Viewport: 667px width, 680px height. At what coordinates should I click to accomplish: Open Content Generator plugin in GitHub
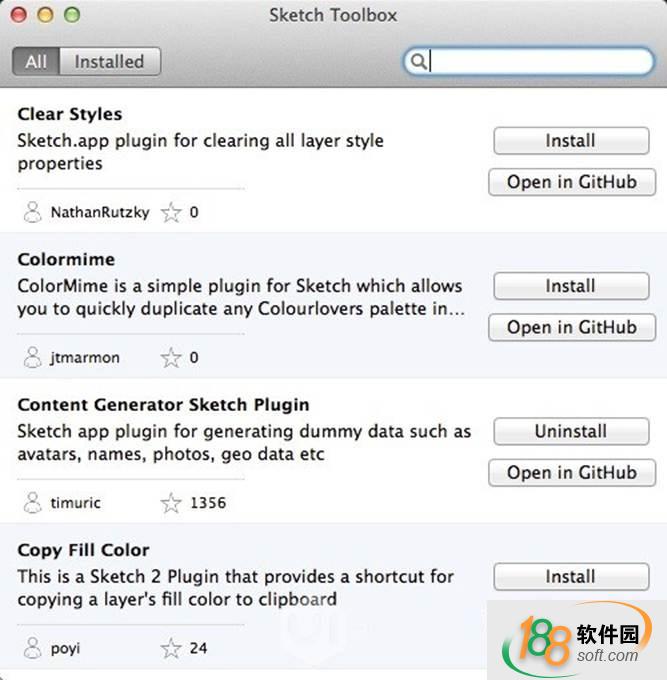coord(571,472)
